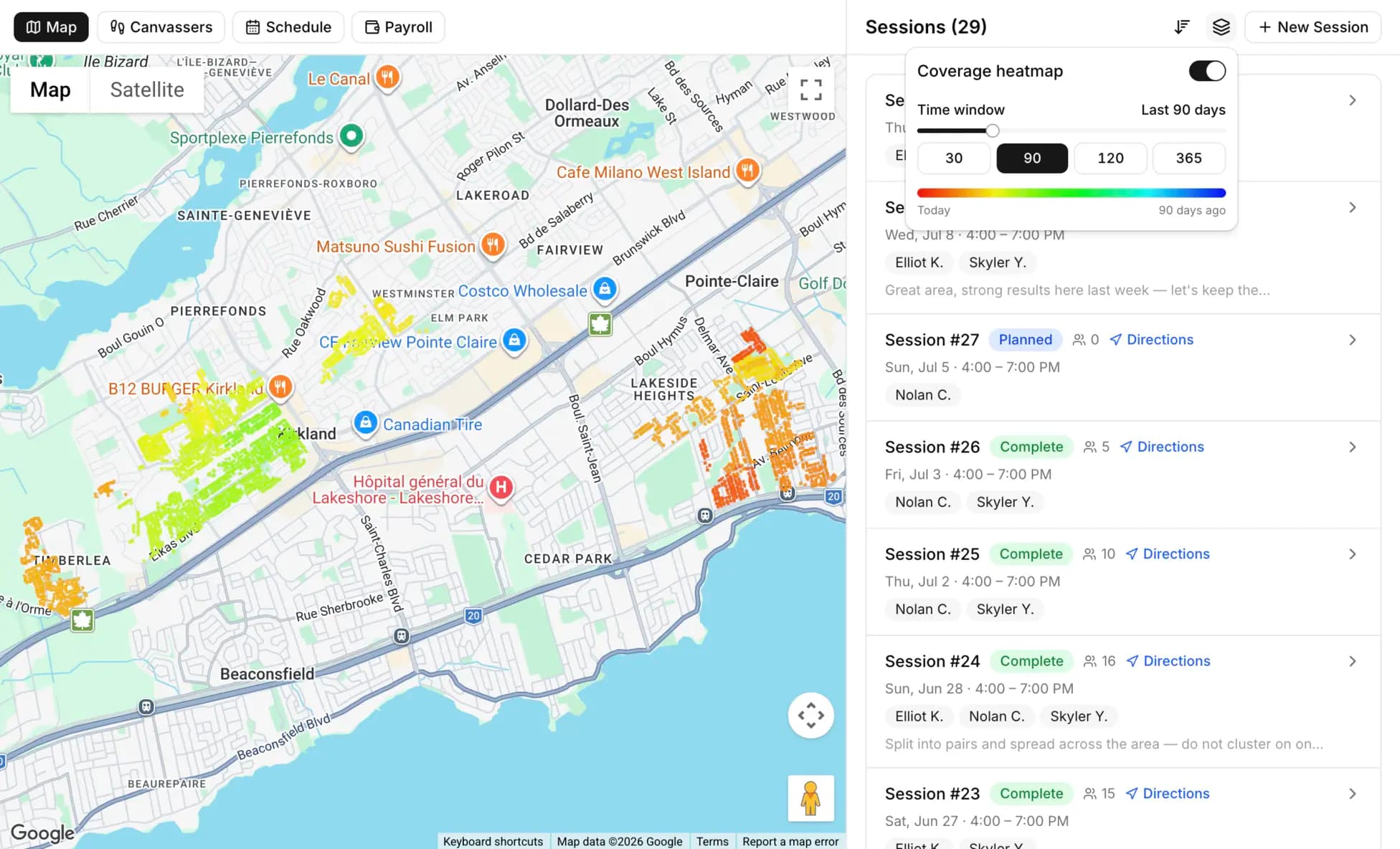Click the B12 Burger Kirkland pin
This screenshot has width=1400, height=849.
[x=280, y=387]
